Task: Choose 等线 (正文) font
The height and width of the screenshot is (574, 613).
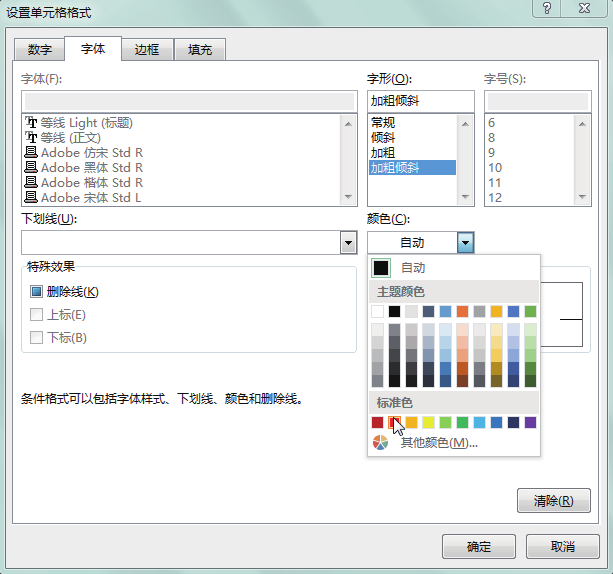Action: (63, 138)
